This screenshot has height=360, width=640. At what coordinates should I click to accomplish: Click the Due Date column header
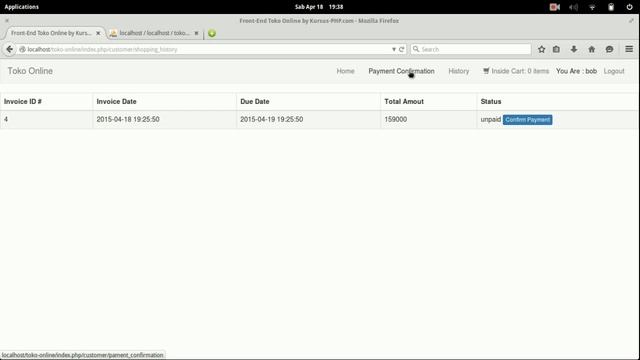(255, 102)
